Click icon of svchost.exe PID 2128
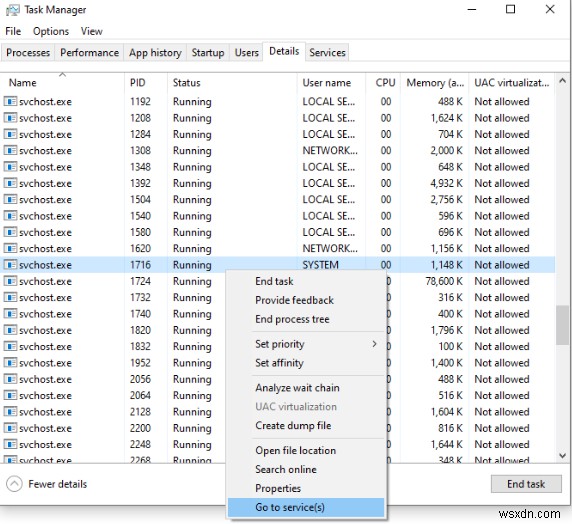Viewport: 572px width, 524px height. pos(10,412)
